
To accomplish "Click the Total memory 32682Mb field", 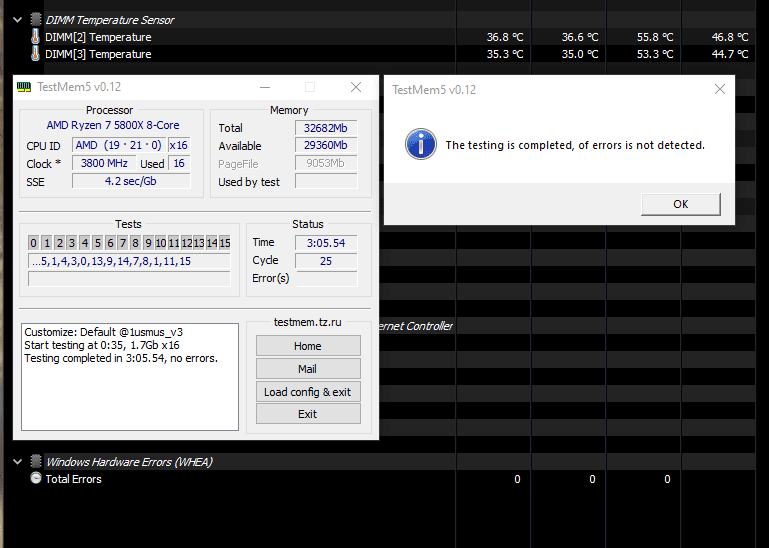I will (326, 128).
